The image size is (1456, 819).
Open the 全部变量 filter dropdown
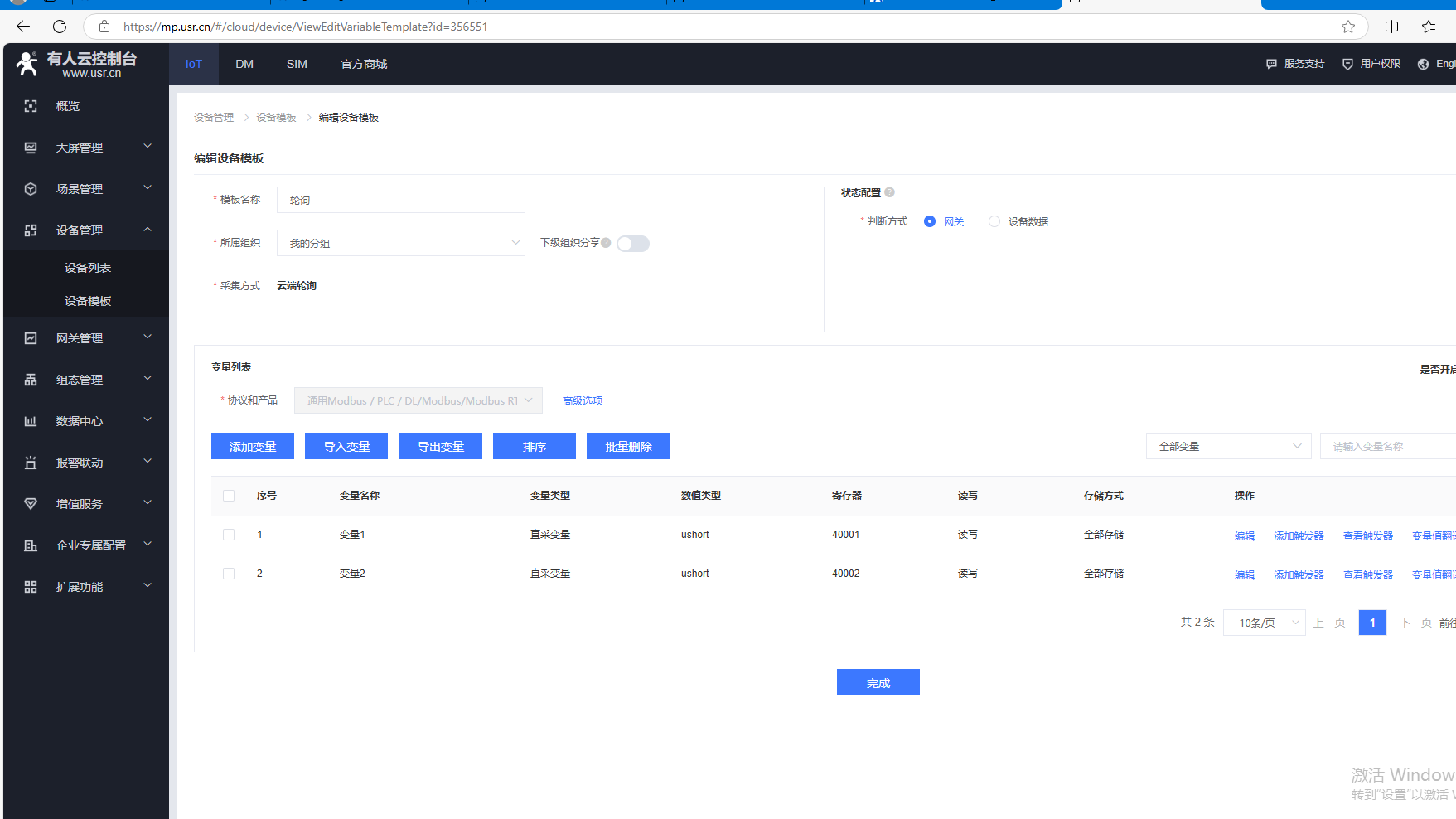[1228, 446]
